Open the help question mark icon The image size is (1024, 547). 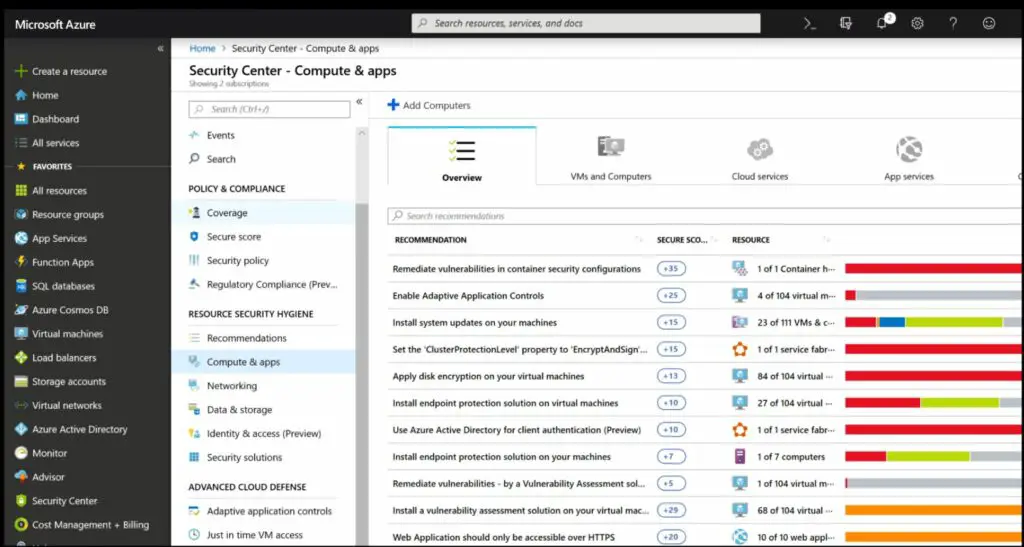pos(953,23)
